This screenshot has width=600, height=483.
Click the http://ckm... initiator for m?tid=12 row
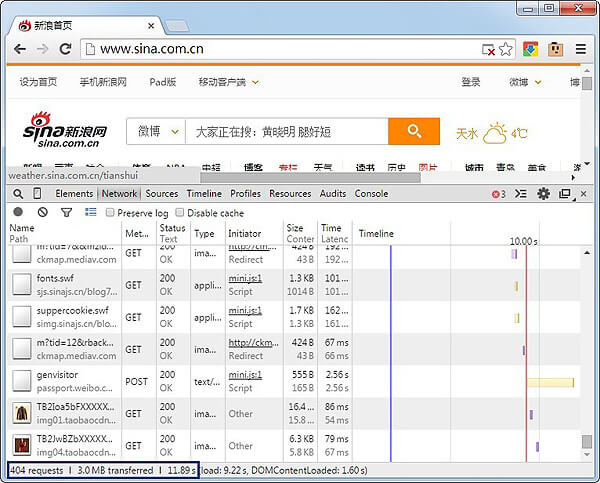(253, 343)
